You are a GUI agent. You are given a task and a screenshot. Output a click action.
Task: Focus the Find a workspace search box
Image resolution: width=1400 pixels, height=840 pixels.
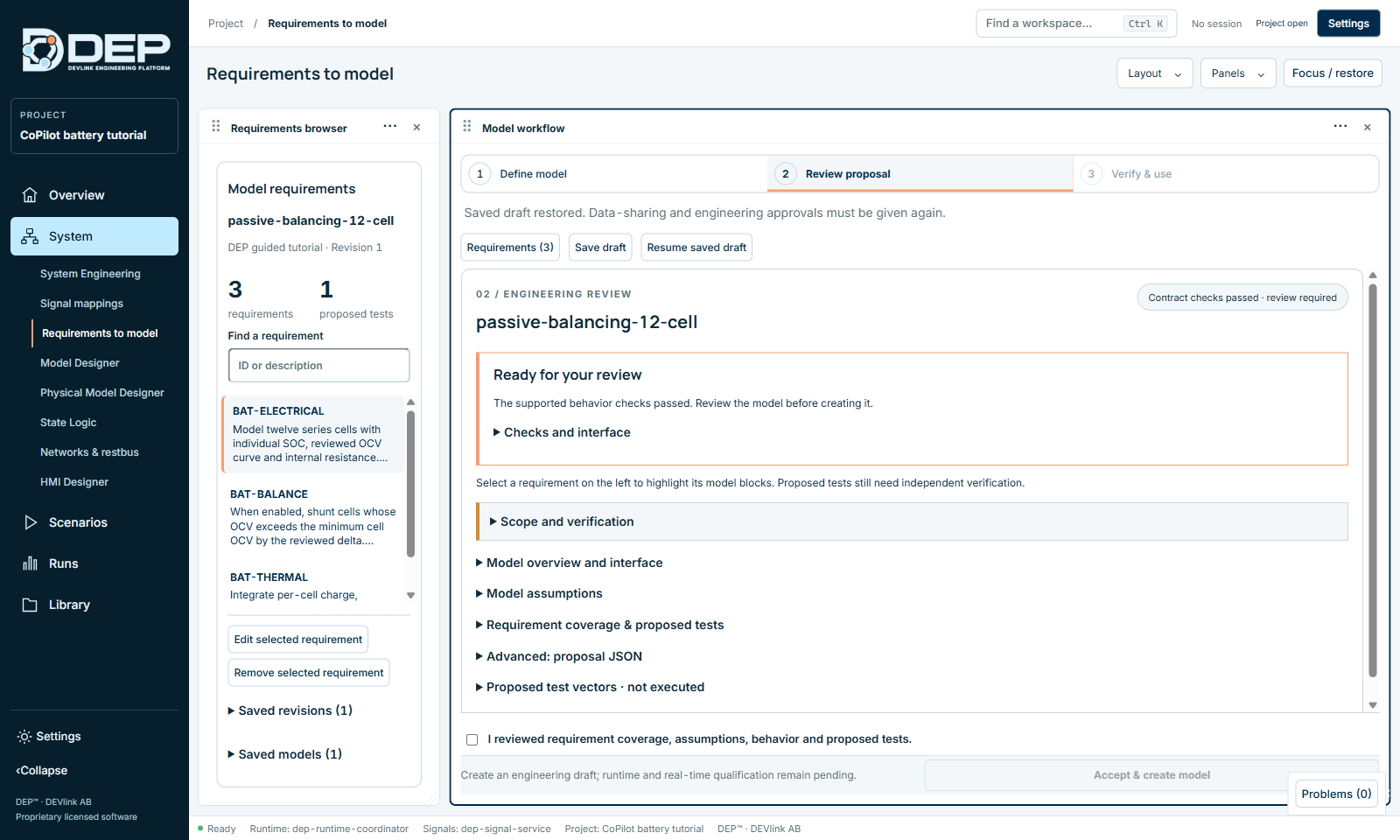pos(1076,24)
